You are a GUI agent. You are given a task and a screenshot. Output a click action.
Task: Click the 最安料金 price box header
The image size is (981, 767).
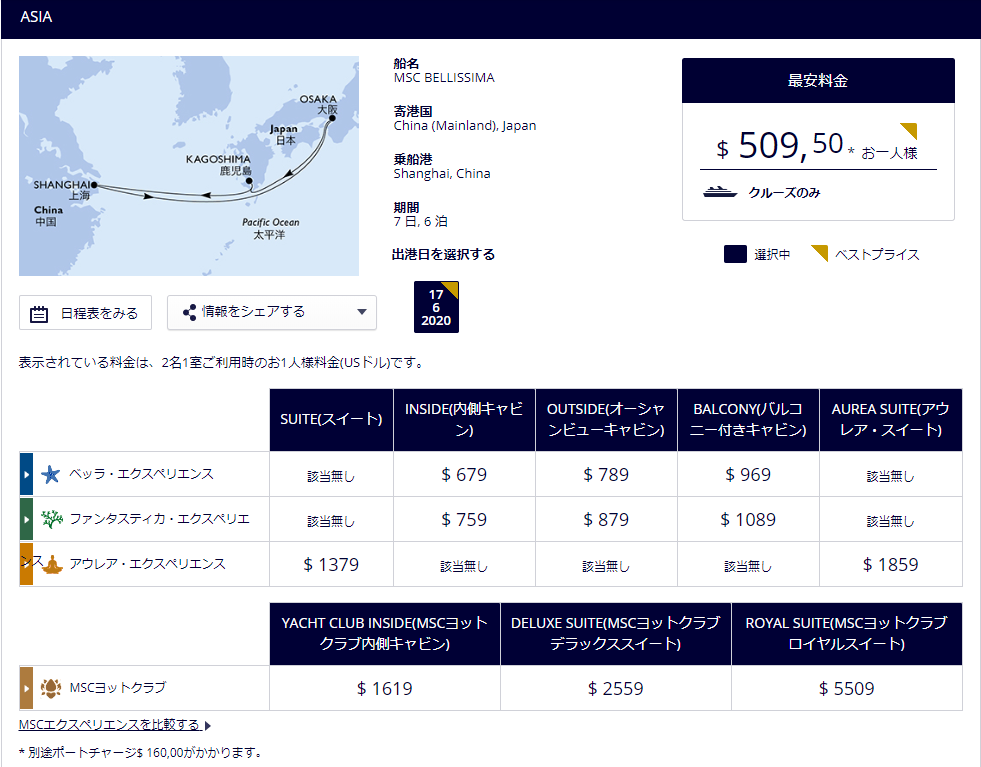[818, 81]
